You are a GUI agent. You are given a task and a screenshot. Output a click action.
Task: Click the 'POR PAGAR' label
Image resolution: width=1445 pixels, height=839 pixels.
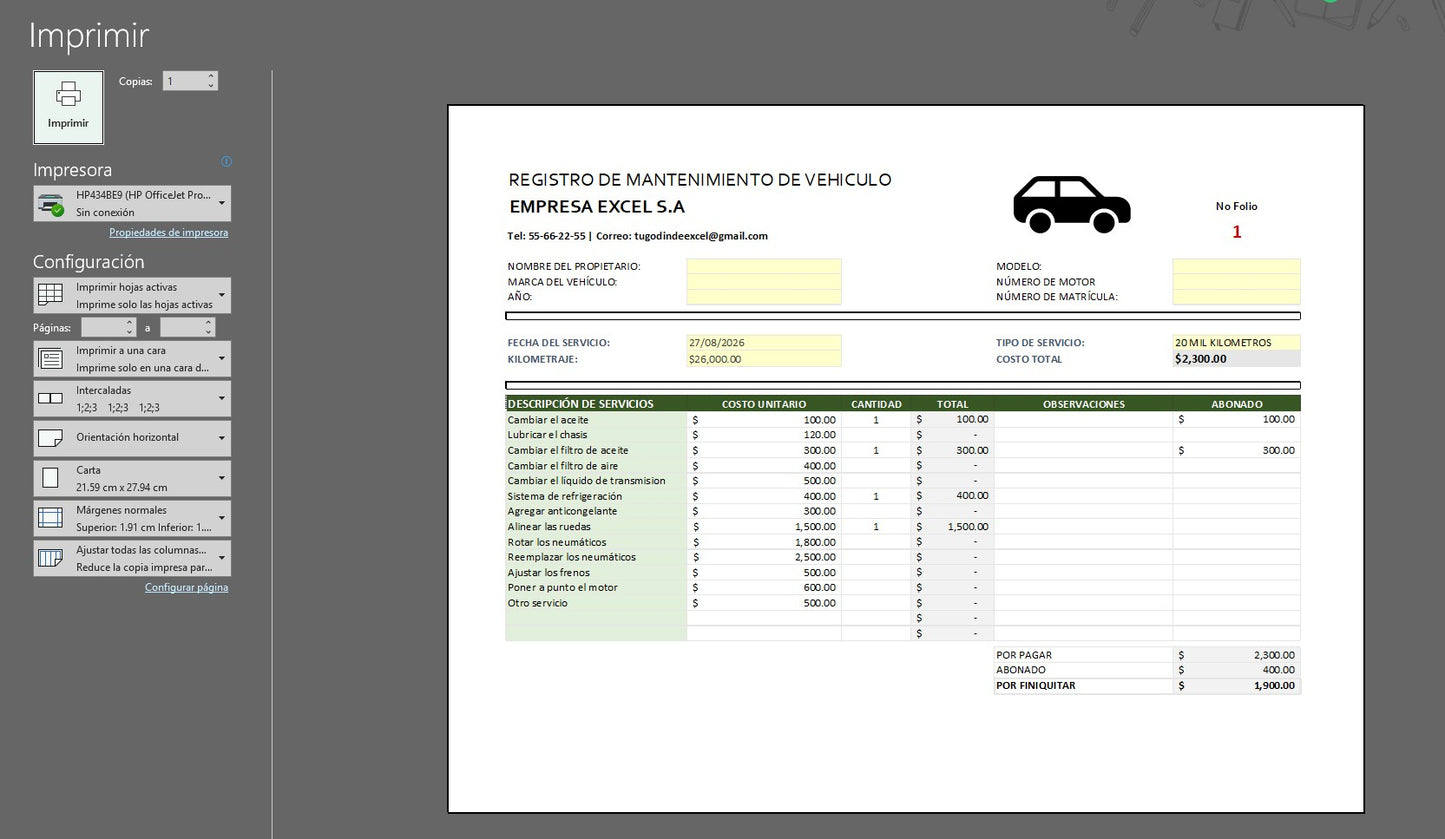1024,655
